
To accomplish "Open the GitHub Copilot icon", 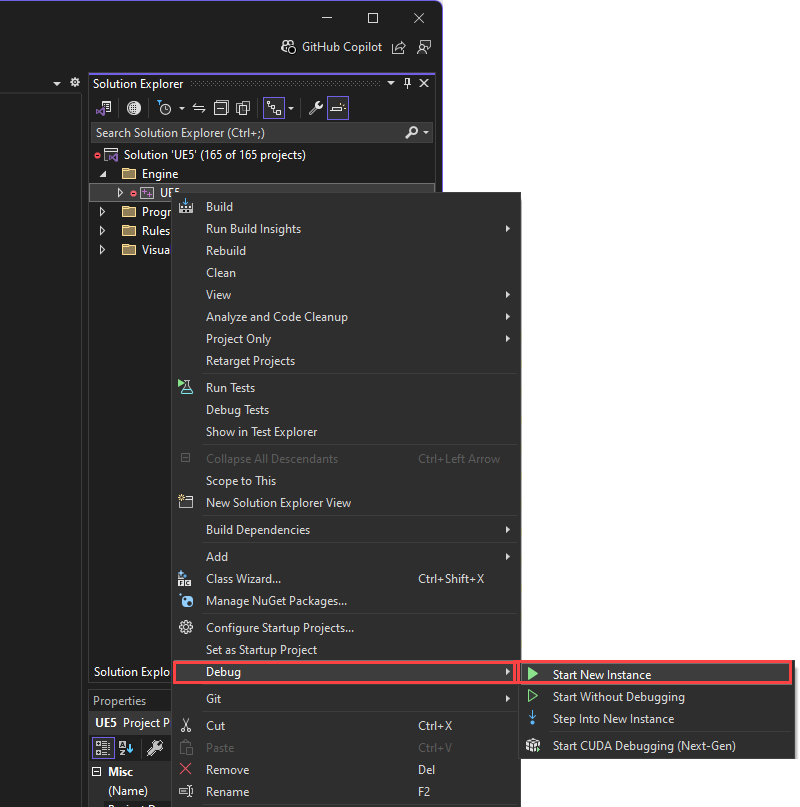I will pos(287,47).
